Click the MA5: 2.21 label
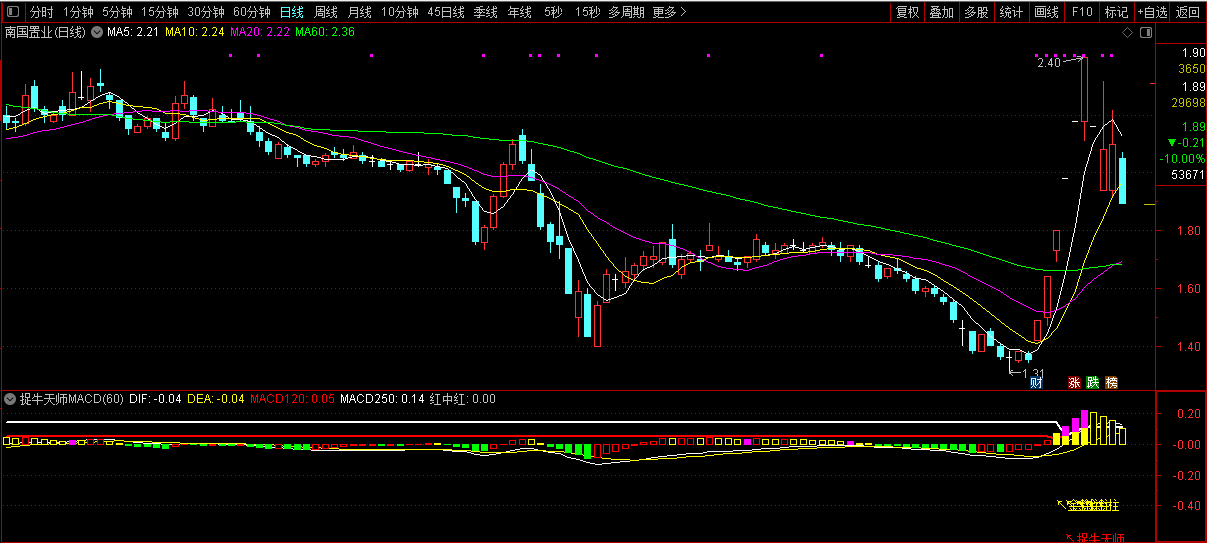The width and height of the screenshot is (1207, 543). pyautogui.click(x=133, y=32)
